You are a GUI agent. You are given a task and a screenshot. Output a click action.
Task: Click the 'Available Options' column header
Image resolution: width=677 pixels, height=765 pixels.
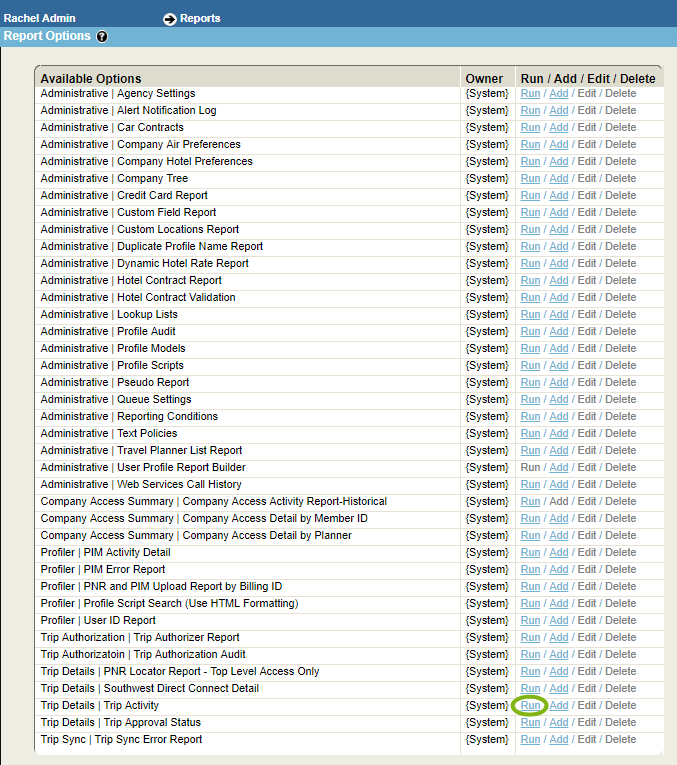click(91, 79)
